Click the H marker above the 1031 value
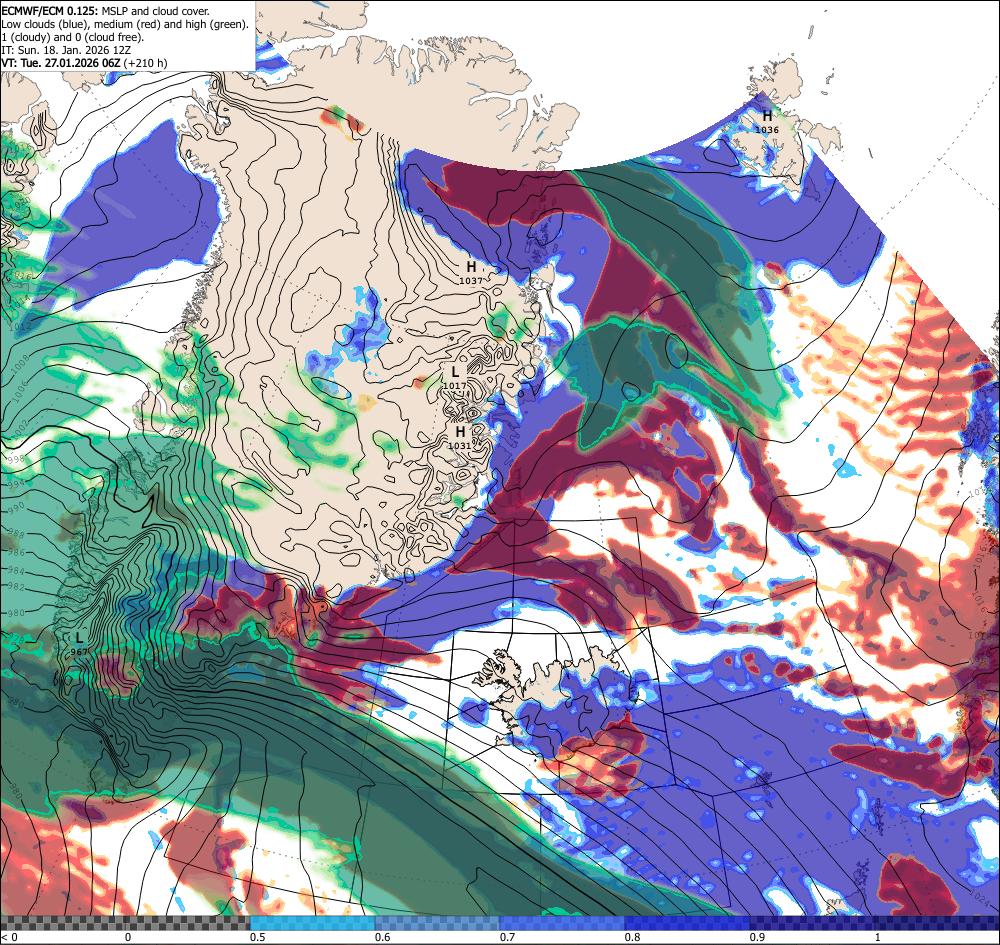 [x=460, y=432]
